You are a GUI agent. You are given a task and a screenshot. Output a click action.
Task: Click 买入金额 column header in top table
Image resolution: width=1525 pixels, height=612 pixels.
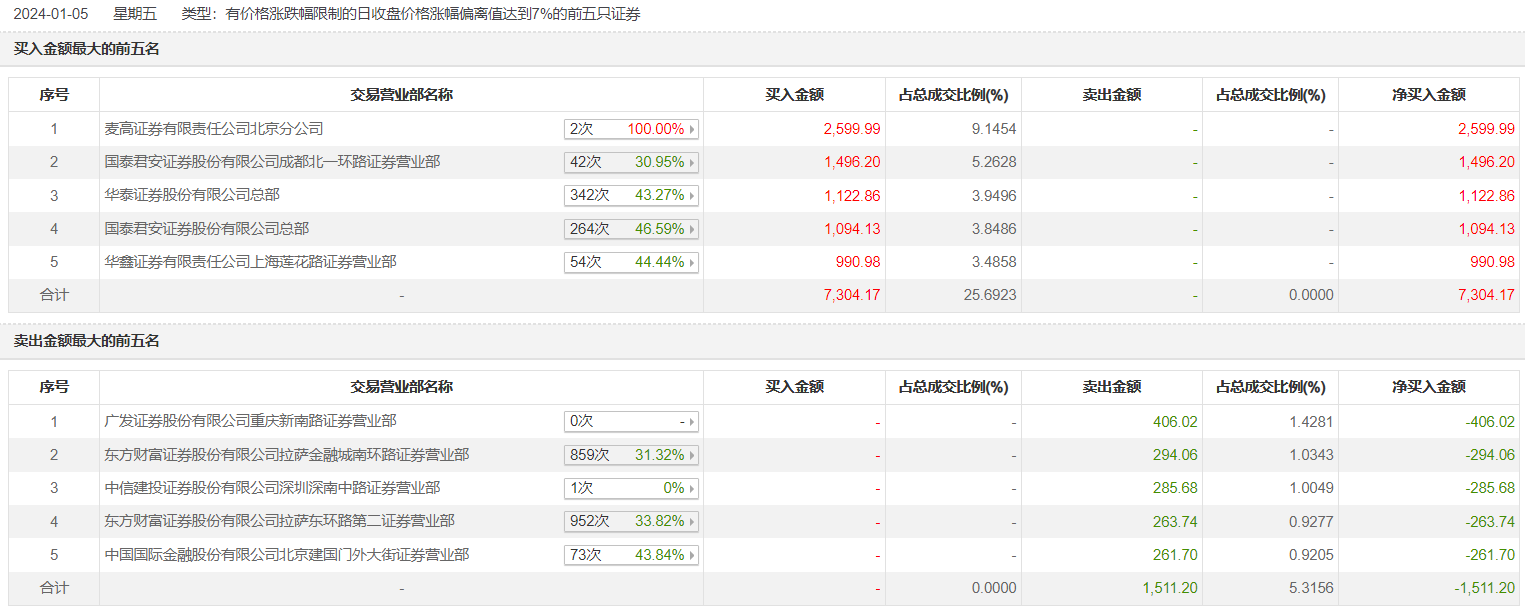click(x=794, y=95)
